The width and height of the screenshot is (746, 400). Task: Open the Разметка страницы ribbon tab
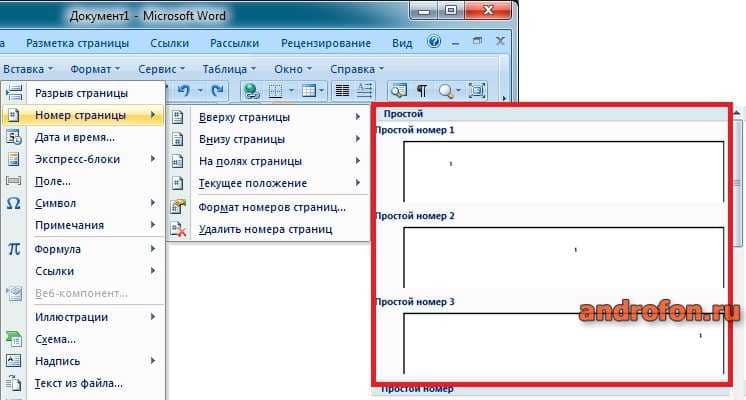[x=78, y=43]
